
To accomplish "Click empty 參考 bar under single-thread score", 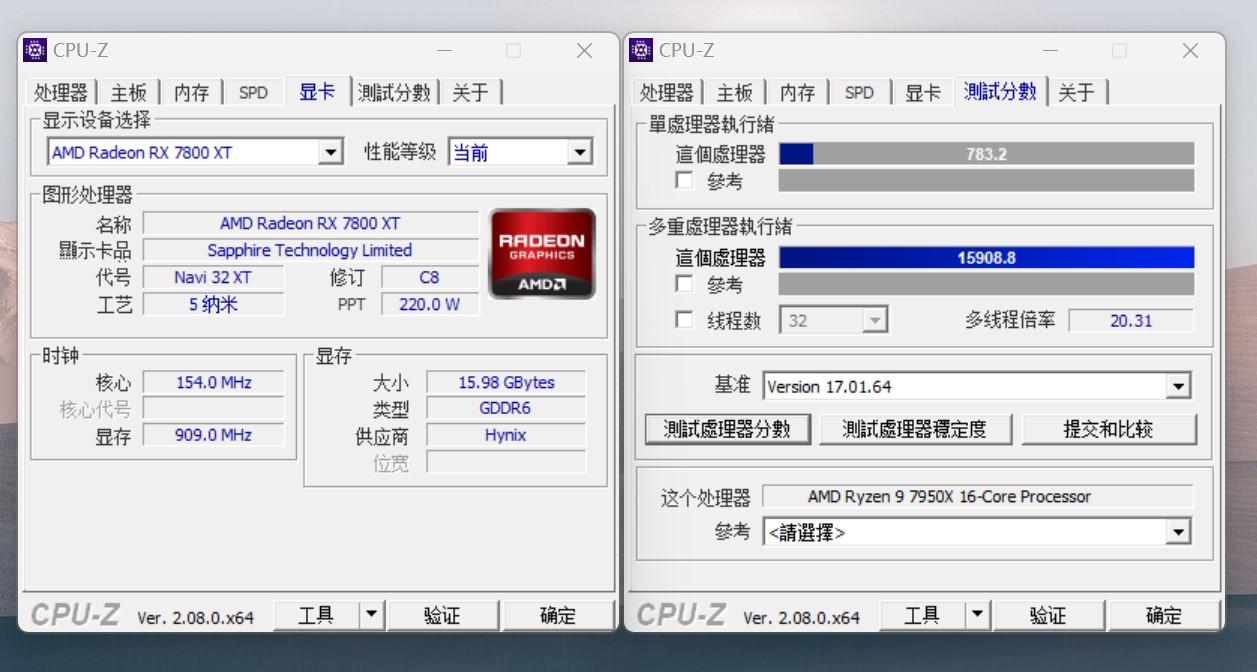I will 986,181.
